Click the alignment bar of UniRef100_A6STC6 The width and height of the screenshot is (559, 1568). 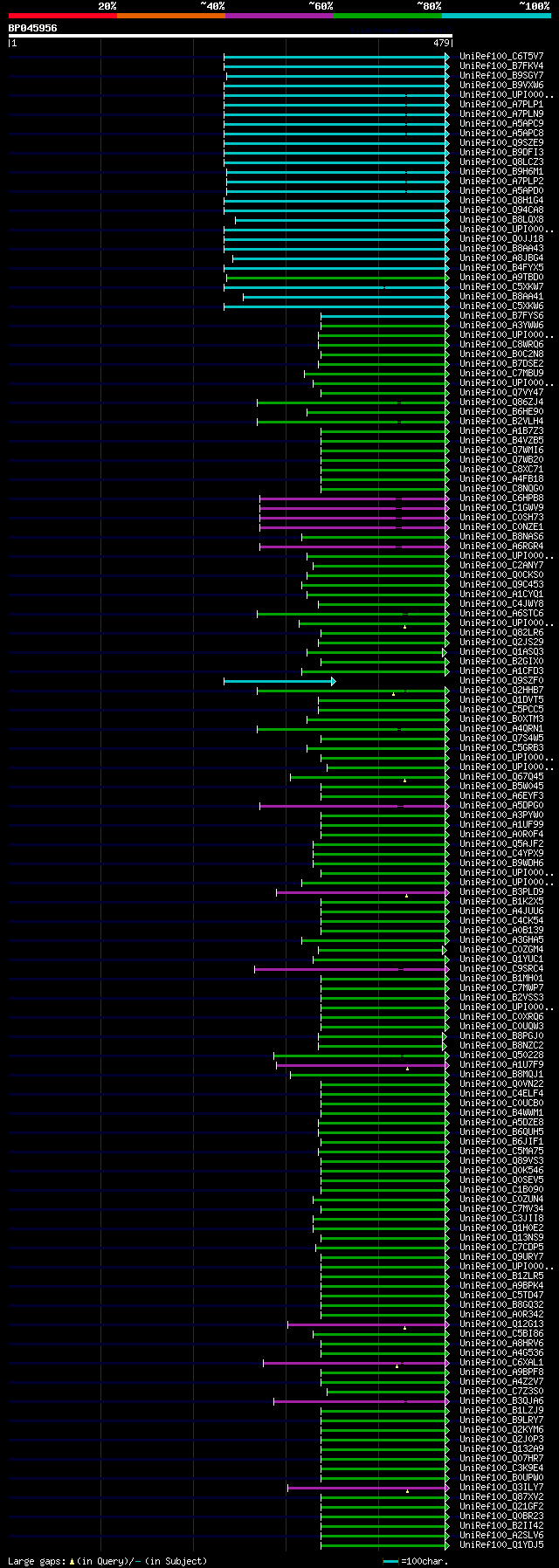[x=353, y=614]
